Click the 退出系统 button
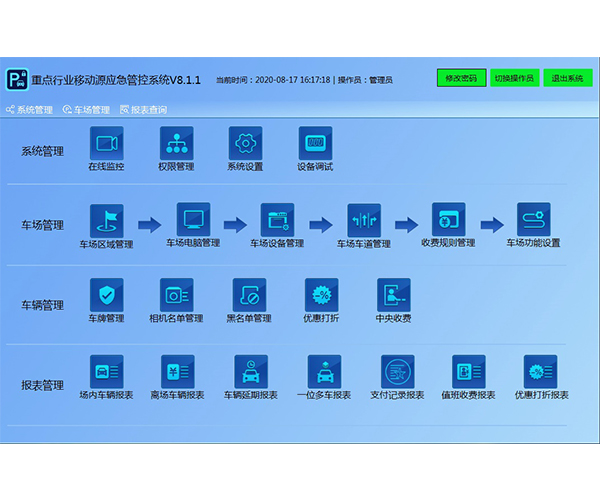Screen dimensions: 600x500 [568, 78]
